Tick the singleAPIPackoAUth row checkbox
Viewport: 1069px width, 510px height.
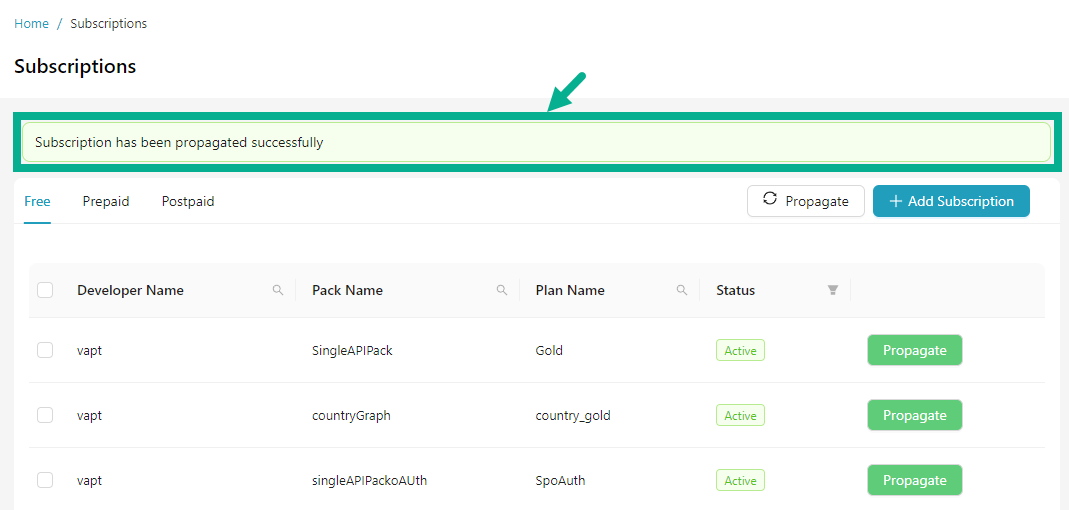(x=45, y=480)
